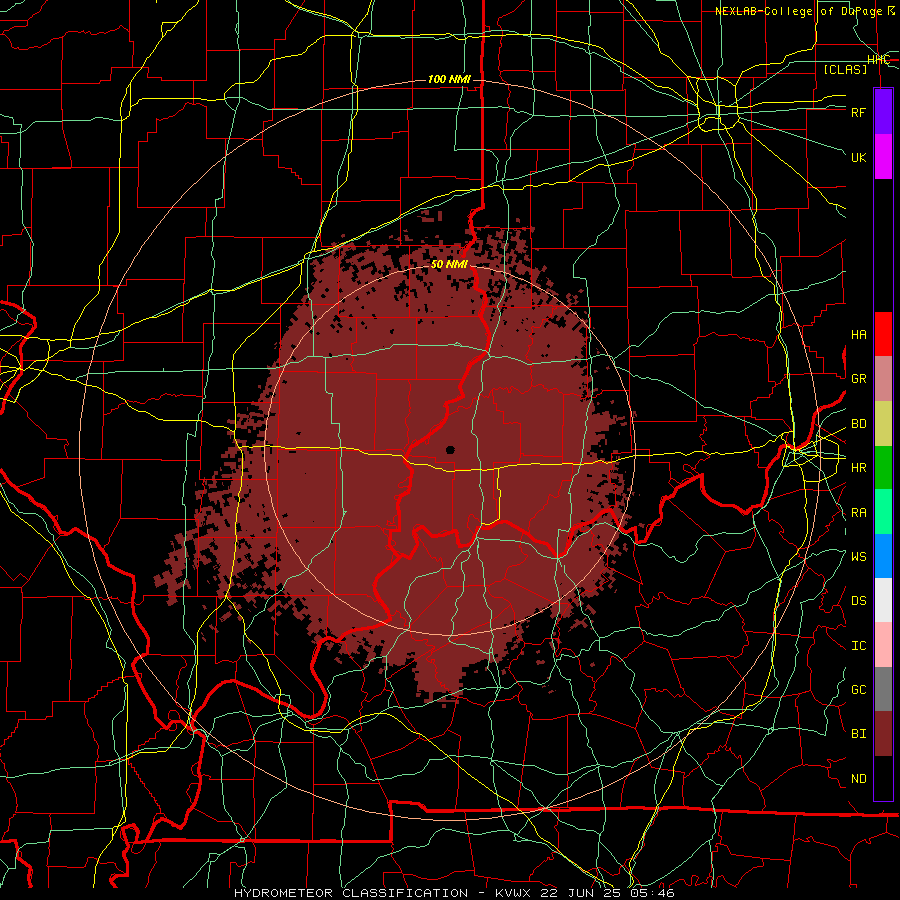
Task: Click the black radar site dot
Action: (x=450, y=450)
